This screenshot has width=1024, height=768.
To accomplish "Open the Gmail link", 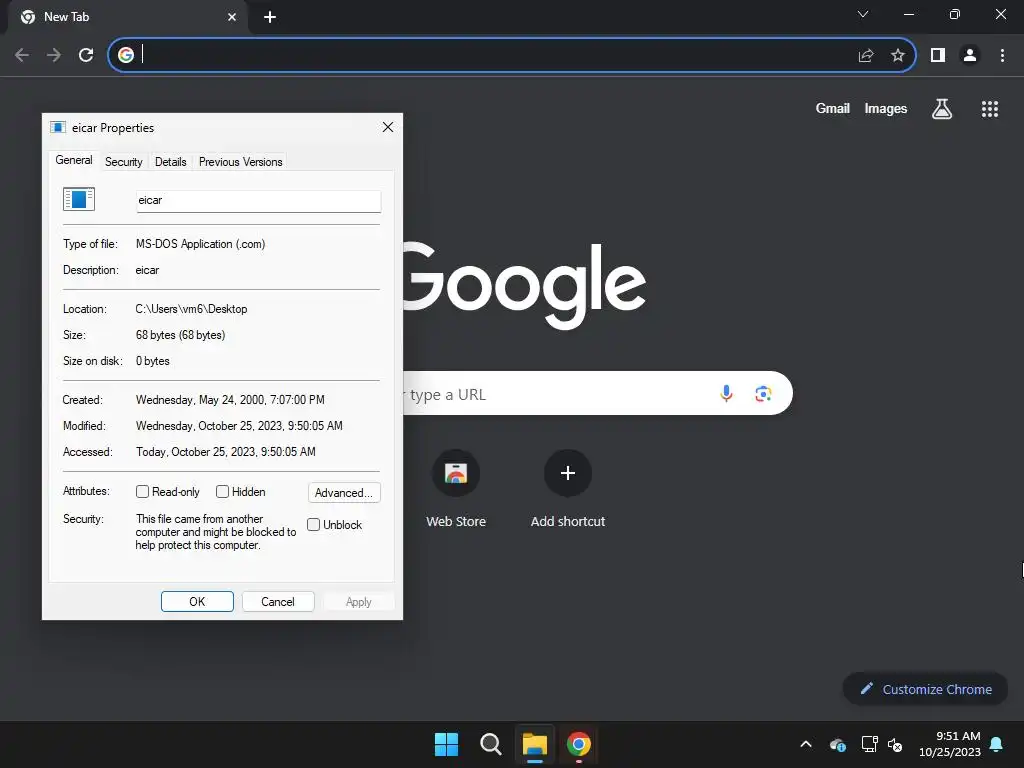I will 832,108.
